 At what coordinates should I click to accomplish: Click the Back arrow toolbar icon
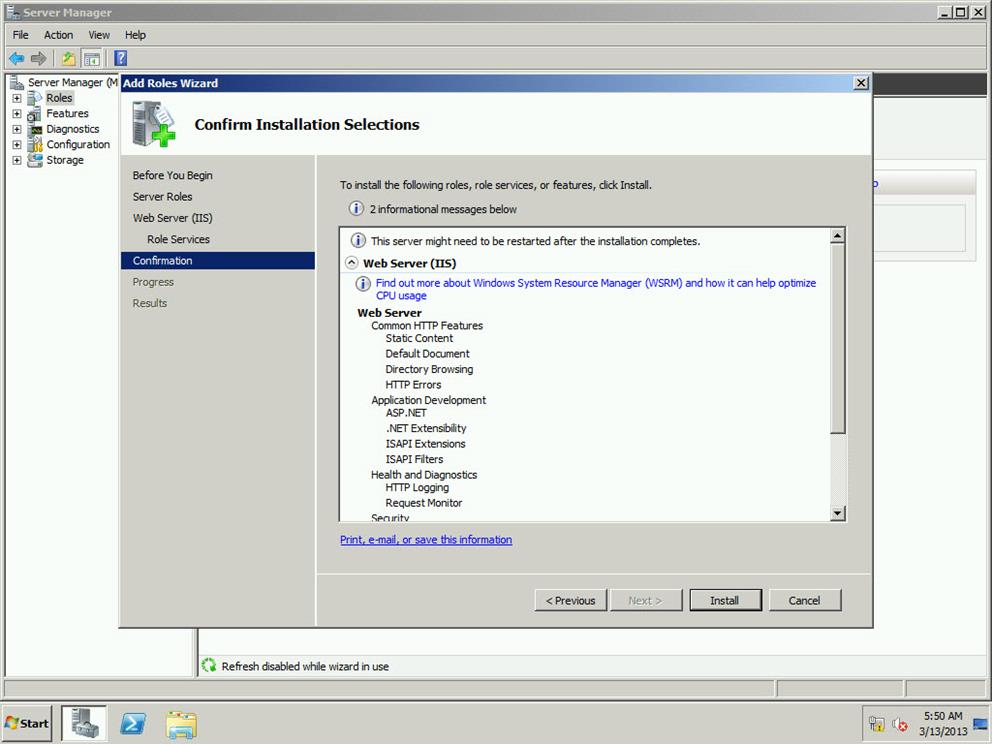coord(16,59)
